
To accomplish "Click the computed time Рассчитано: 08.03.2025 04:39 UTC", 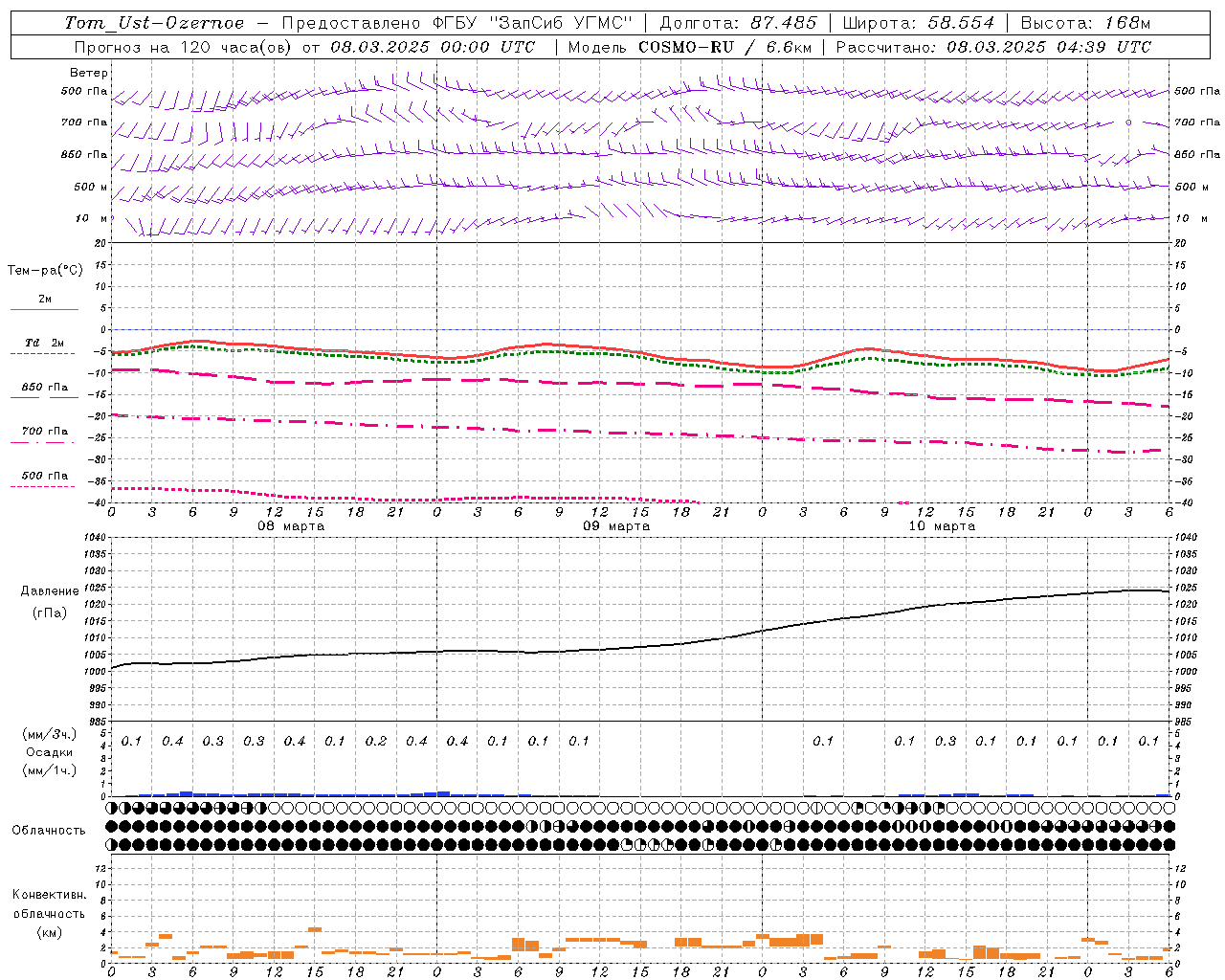I will pyautogui.click(x=993, y=47).
